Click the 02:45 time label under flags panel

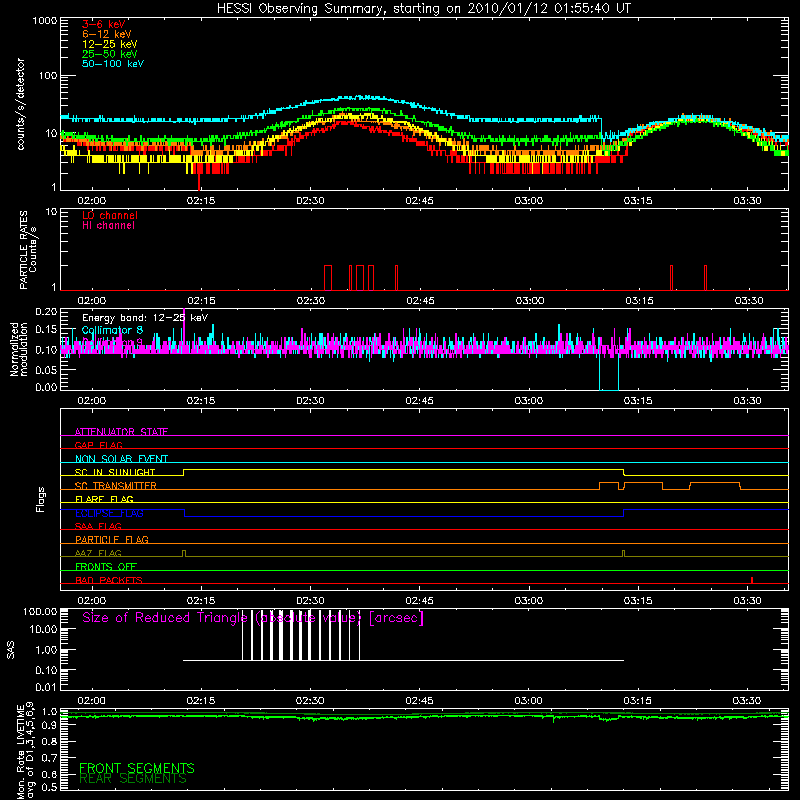(x=419, y=601)
